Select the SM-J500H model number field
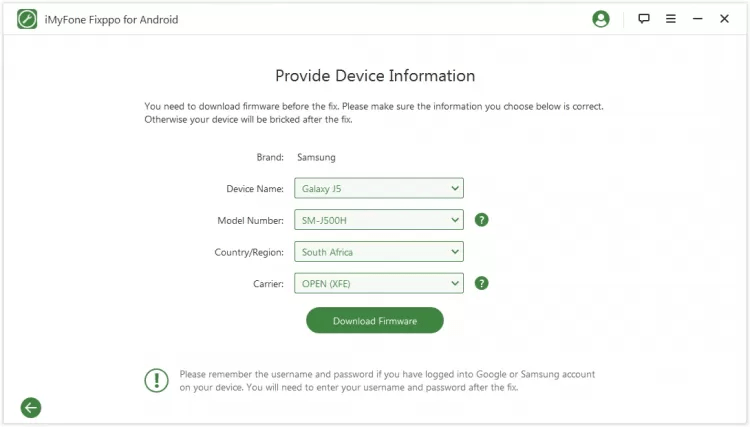Image resolution: width=750 pixels, height=427 pixels. click(370, 220)
